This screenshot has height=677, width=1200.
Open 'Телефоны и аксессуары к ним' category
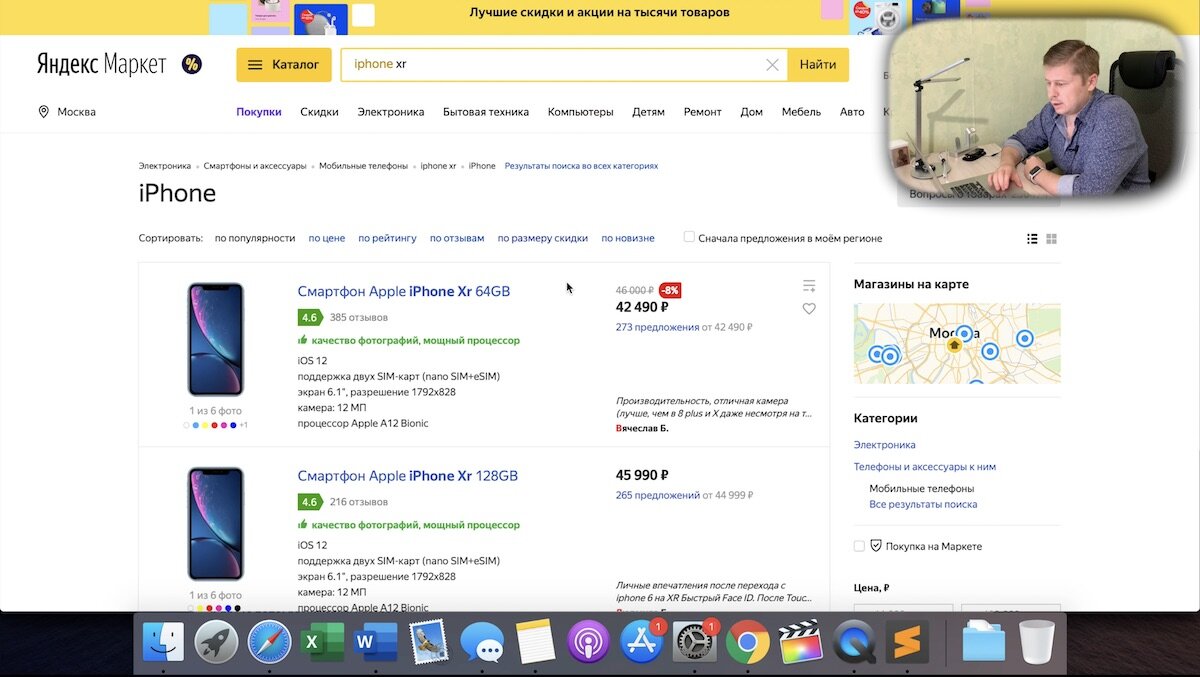pos(925,467)
